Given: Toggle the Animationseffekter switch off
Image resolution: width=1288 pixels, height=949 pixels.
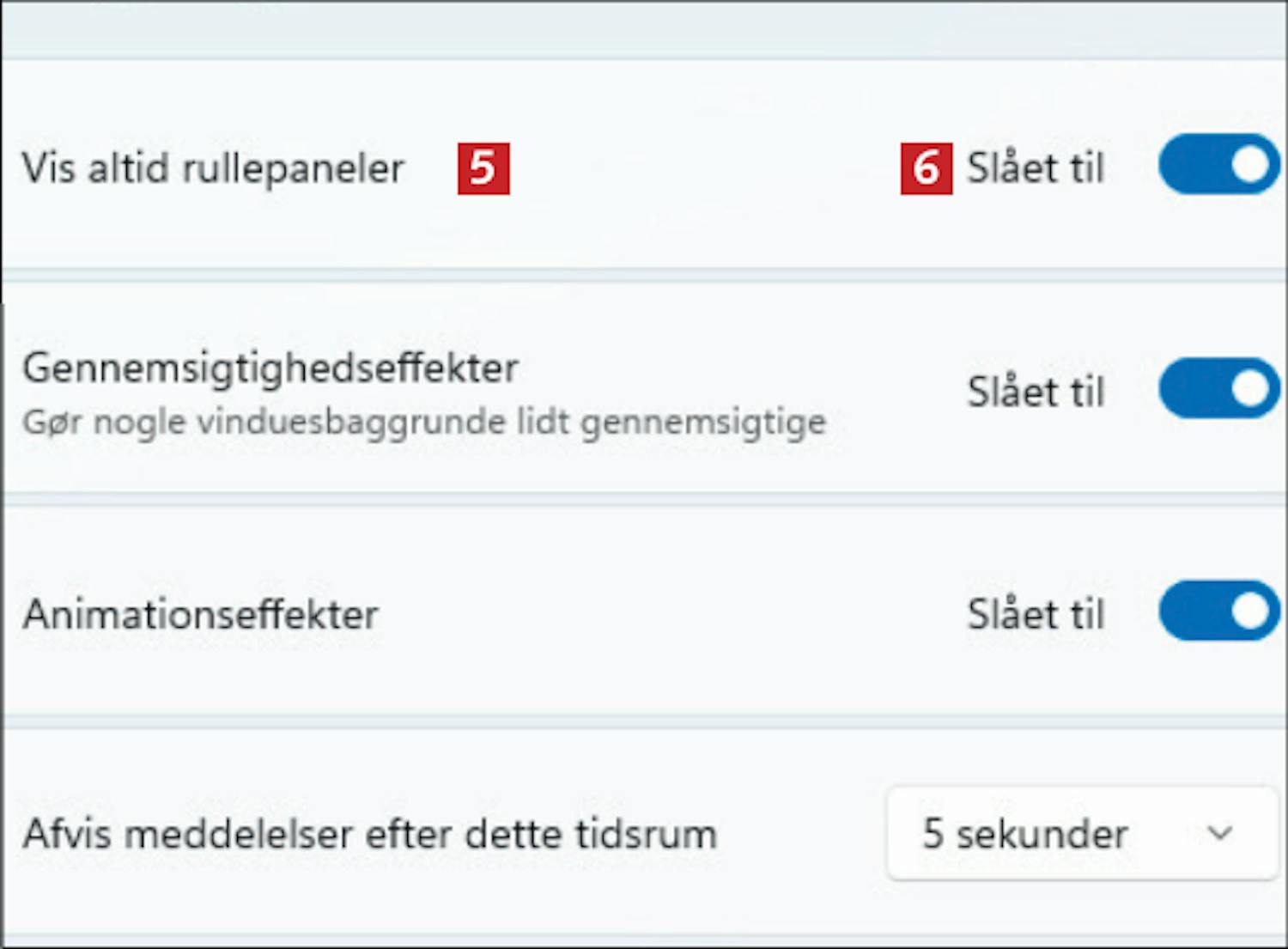Looking at the screenshot, I should [1218, 611].
